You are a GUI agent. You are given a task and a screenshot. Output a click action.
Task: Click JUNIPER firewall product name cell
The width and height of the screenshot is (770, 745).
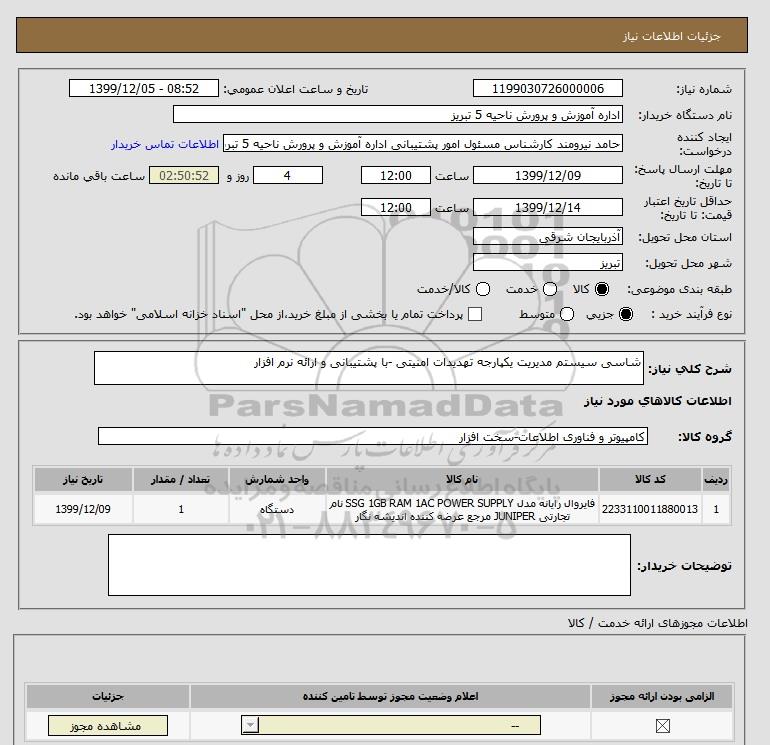[462, 509]
